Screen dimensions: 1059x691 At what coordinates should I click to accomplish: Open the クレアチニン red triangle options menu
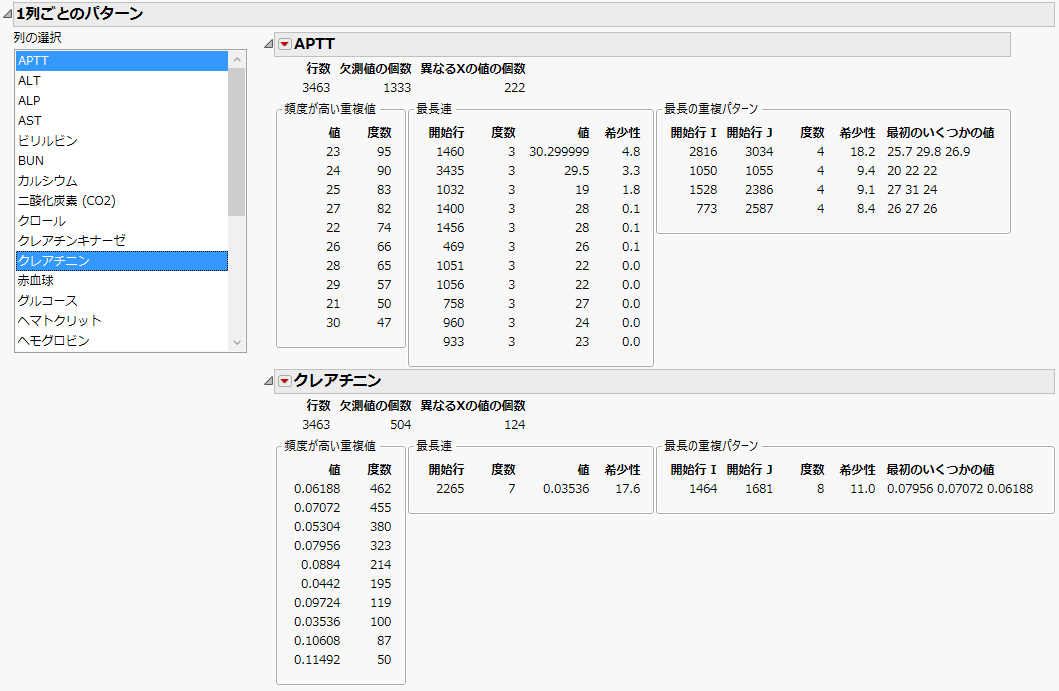(x=284, y=382)
